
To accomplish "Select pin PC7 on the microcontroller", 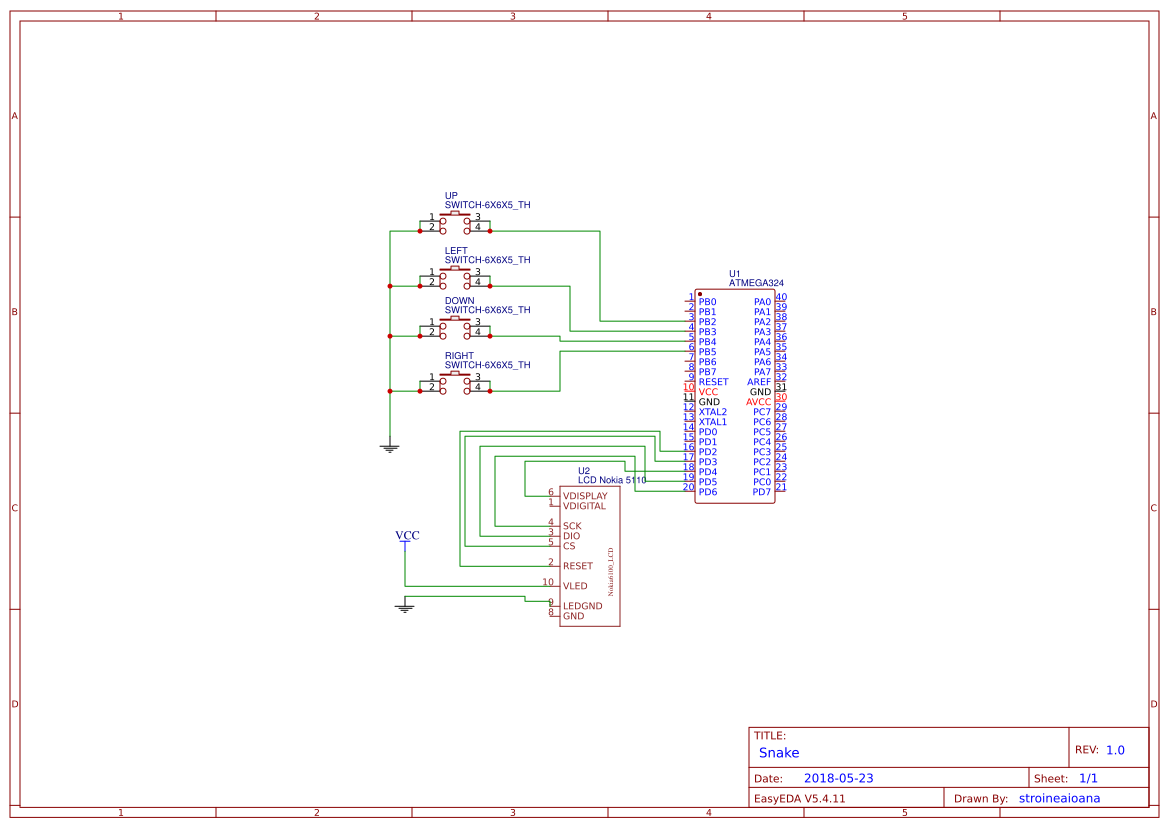I will tap(762, 412).
